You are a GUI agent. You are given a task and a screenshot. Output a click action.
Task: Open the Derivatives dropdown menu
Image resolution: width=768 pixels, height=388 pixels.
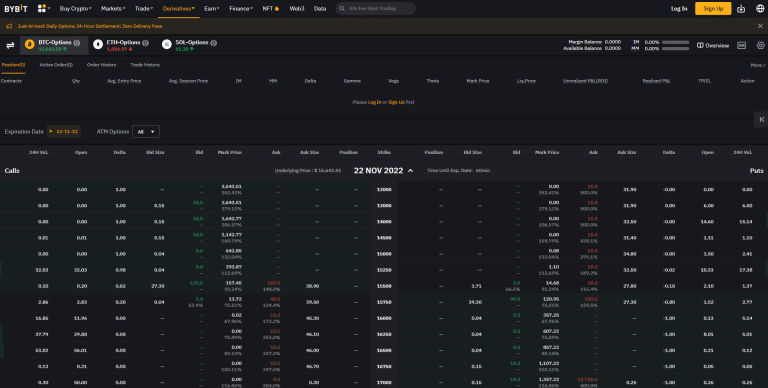(179, 8)
